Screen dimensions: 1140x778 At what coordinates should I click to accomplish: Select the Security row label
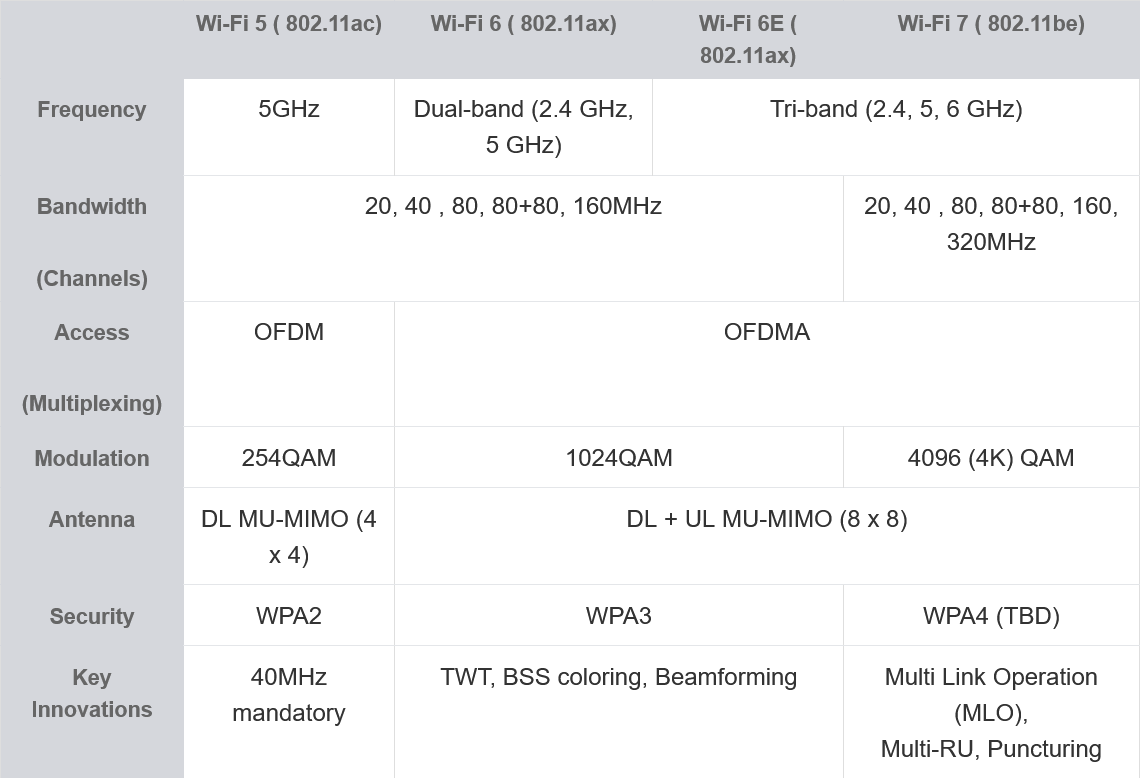pyautogui.click(x=92, y=616)
